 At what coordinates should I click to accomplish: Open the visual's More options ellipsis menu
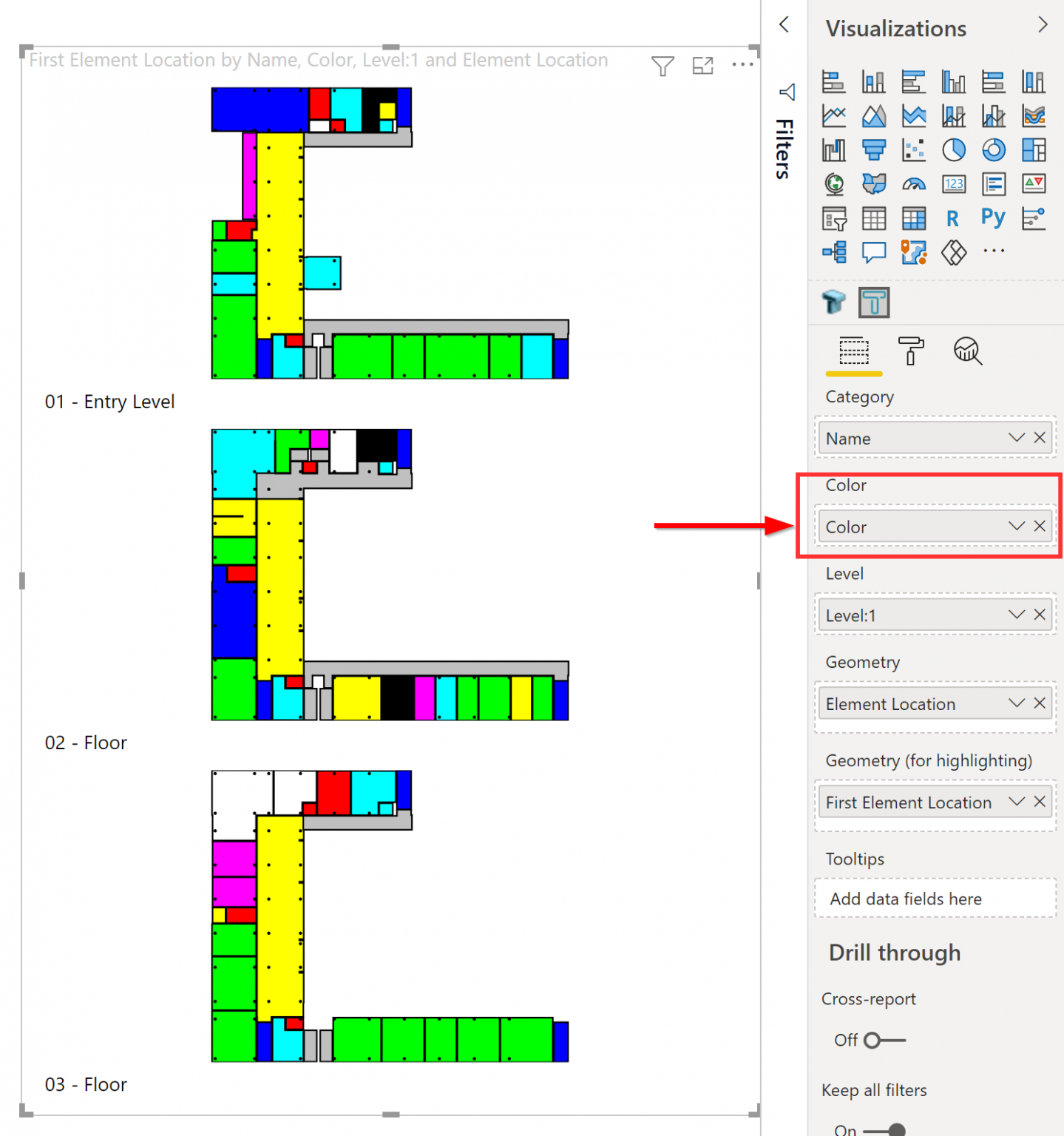tap(742, 65)
